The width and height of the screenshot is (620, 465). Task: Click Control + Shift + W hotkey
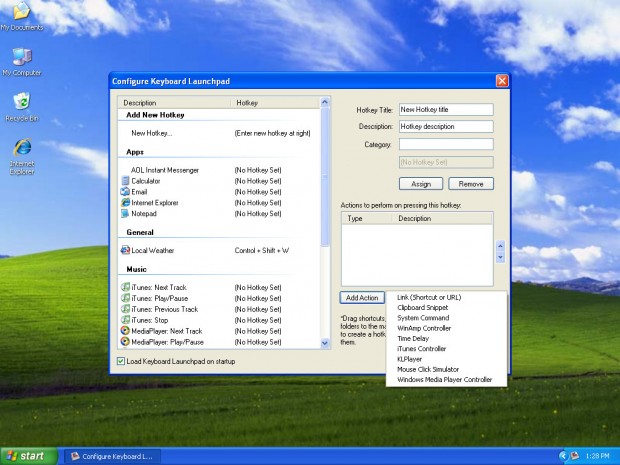click(262, 250)
